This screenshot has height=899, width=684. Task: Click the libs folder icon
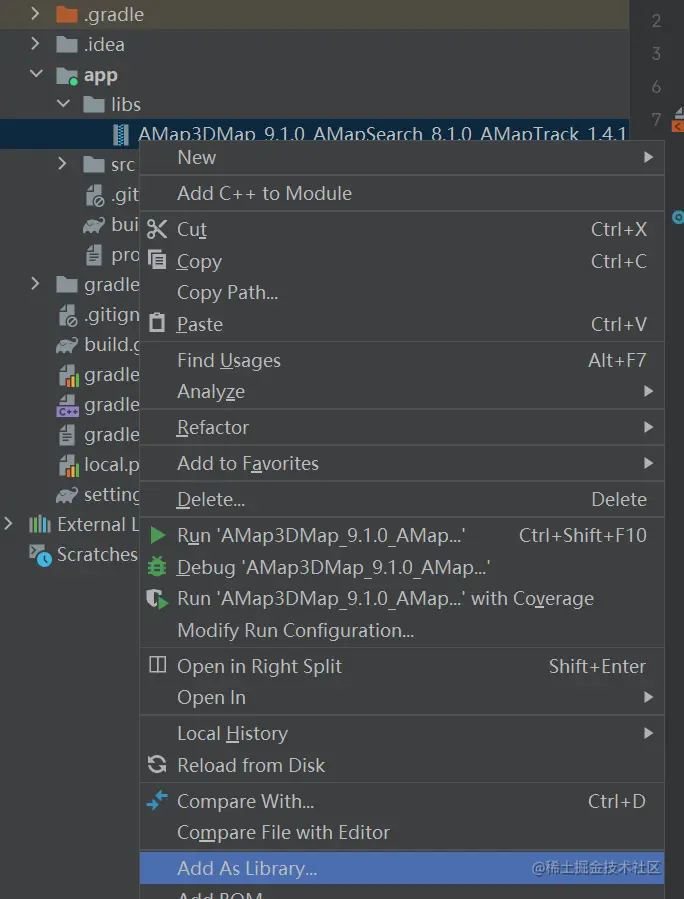tap(94, 105)
